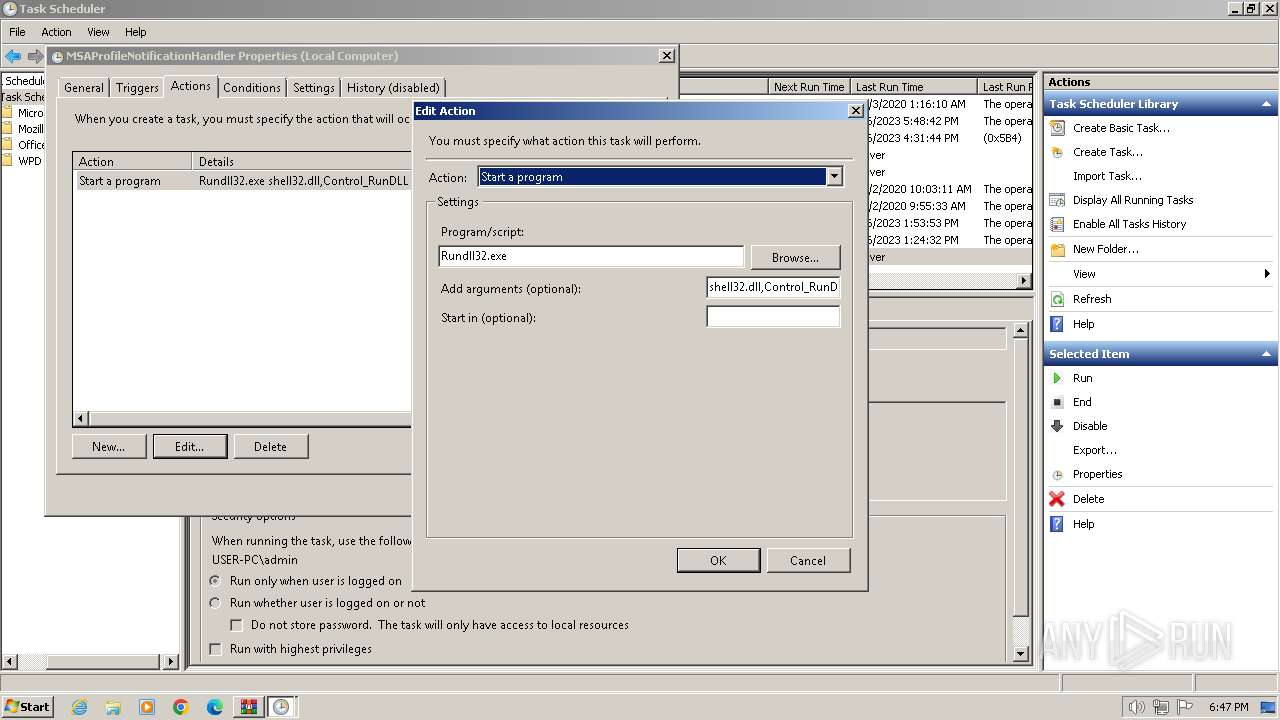
Task: Open Windows Media Player from taskbar
Action: pyautogui.click(x=147, y=707)
